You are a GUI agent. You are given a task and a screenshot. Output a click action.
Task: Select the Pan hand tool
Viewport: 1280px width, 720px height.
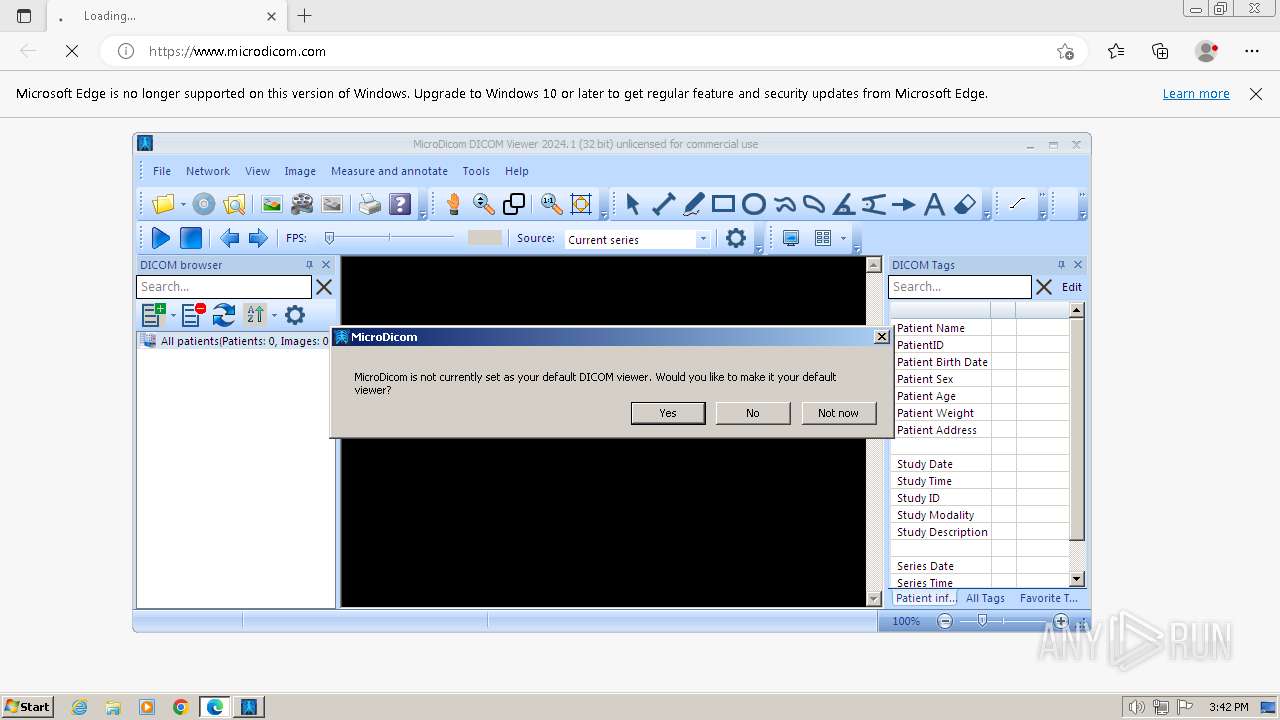point(453,204)
